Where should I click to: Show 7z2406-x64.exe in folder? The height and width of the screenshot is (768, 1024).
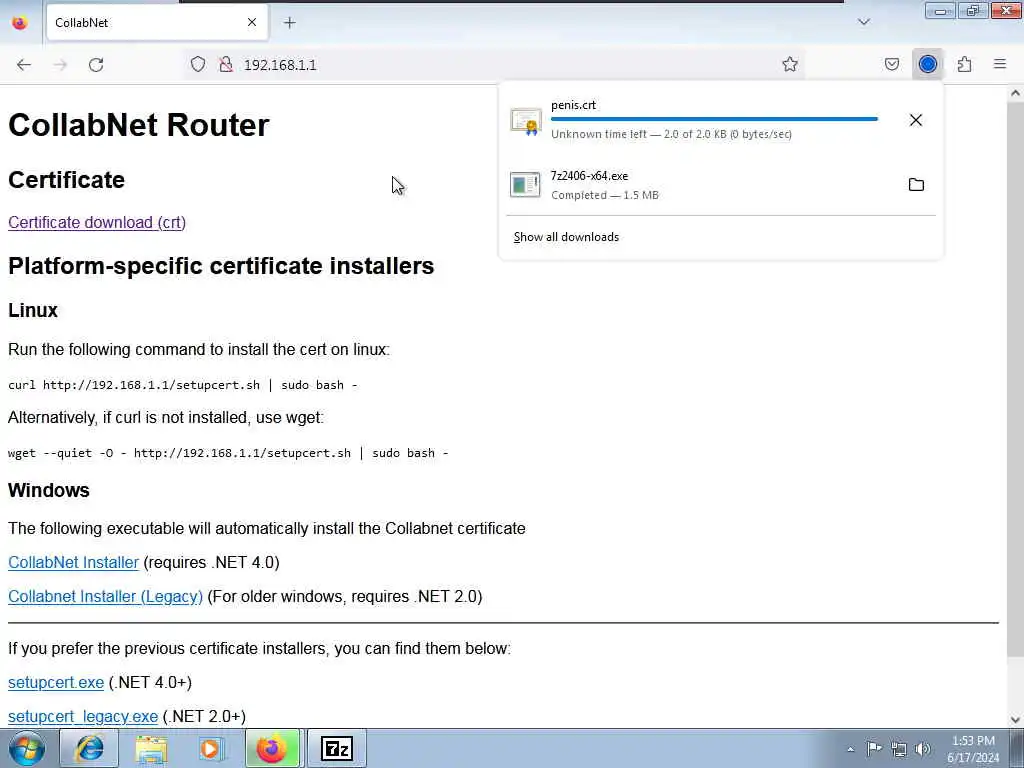pyautogui.click(x=916, y=185)
